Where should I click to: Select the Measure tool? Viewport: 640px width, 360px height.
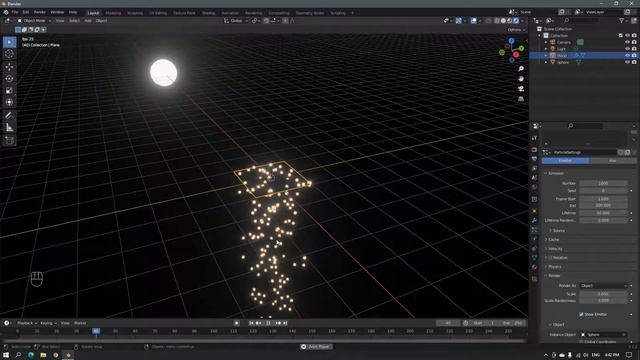coord(9,128)
